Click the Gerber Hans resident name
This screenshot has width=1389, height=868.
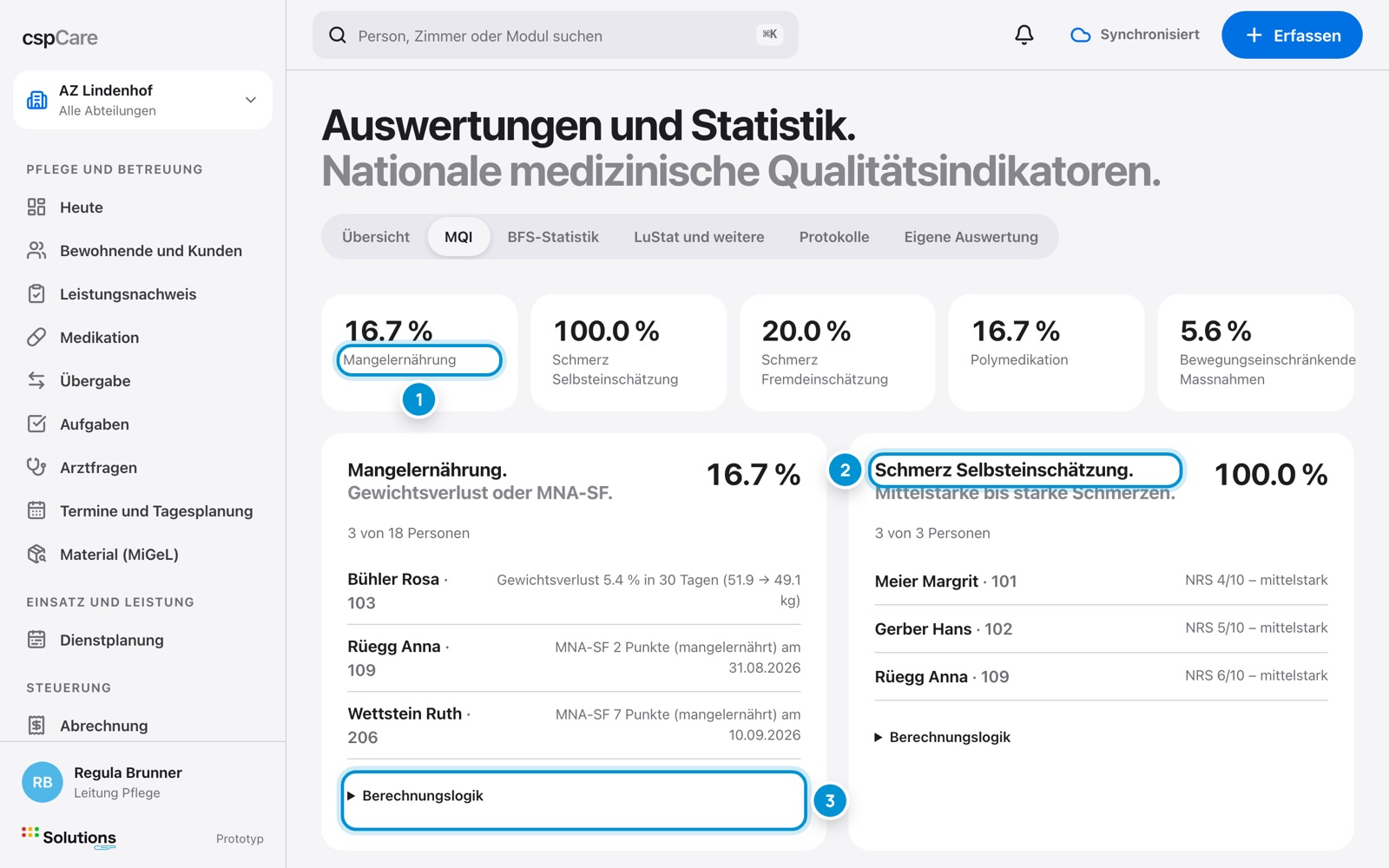pos(923,628)
